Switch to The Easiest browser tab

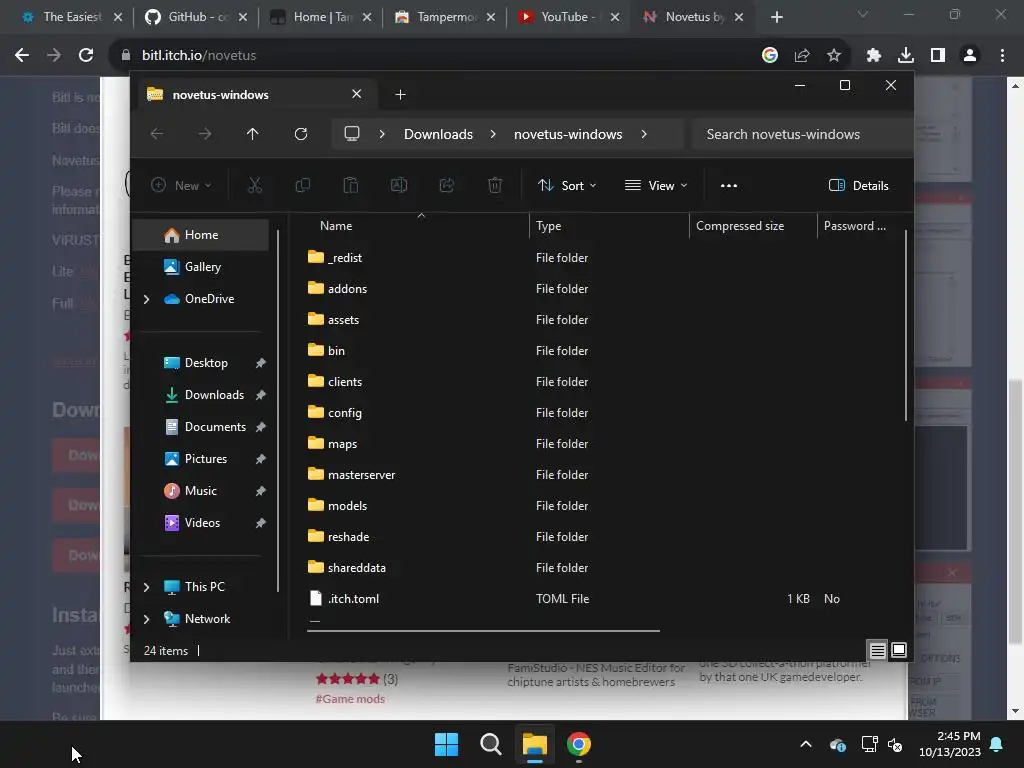point(71,17)
